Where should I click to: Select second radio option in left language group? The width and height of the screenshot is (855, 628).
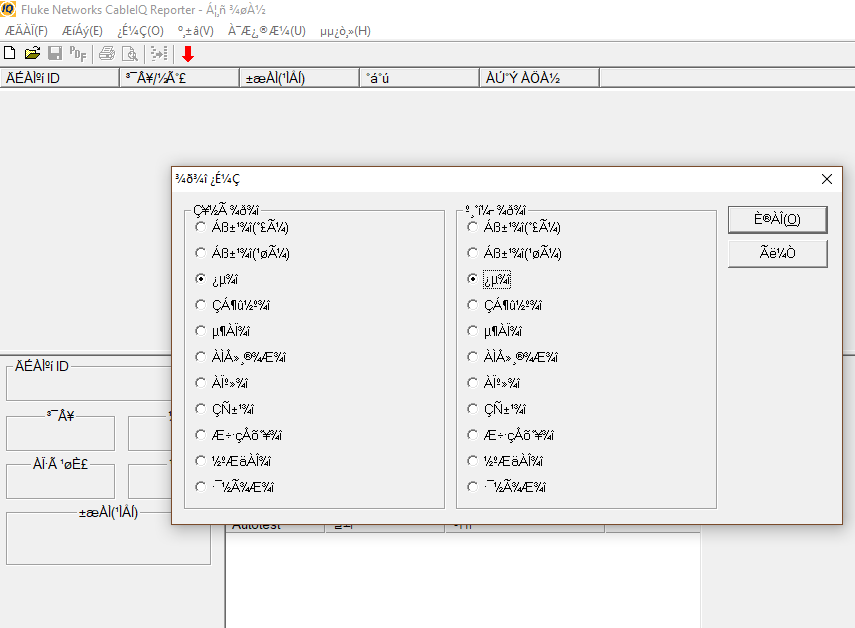pos(243,253)
